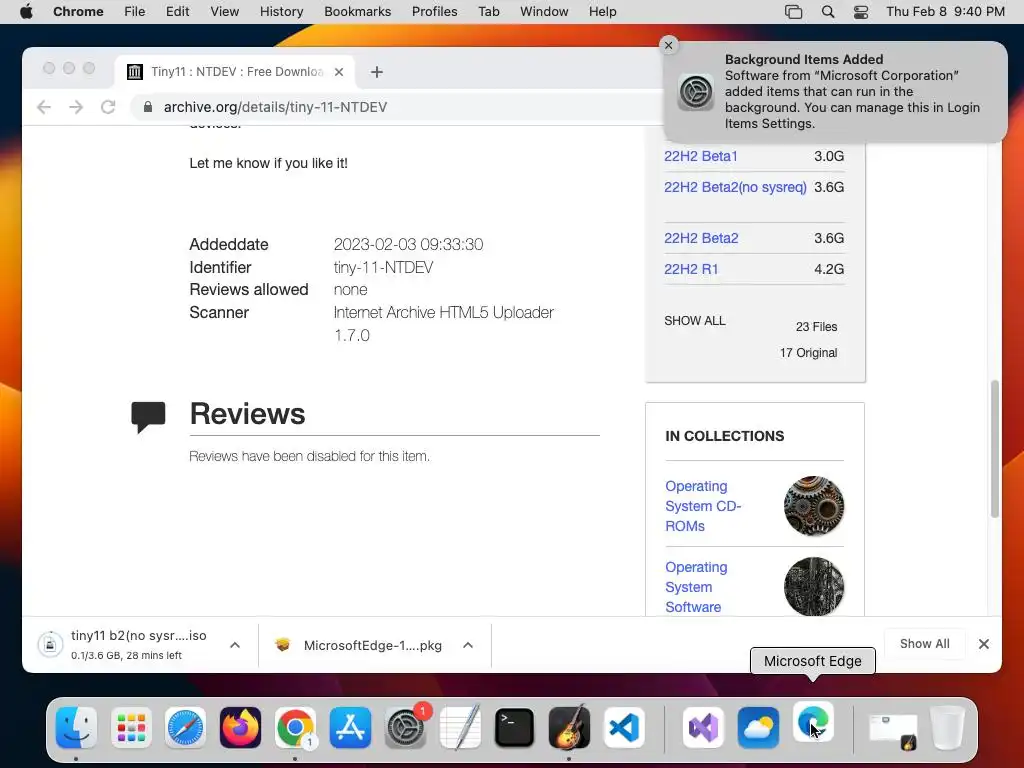Go forward in Chrome
The width and height of the screenshot is (1024, 768).
pos(76,107)
